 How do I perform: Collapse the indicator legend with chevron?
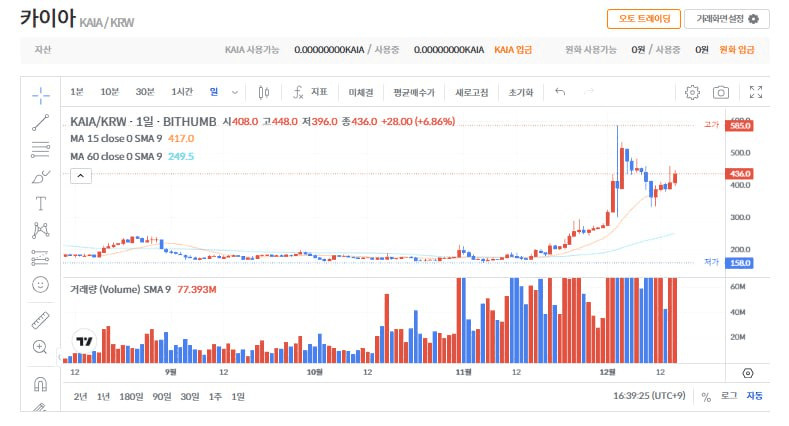coord(81,176)
